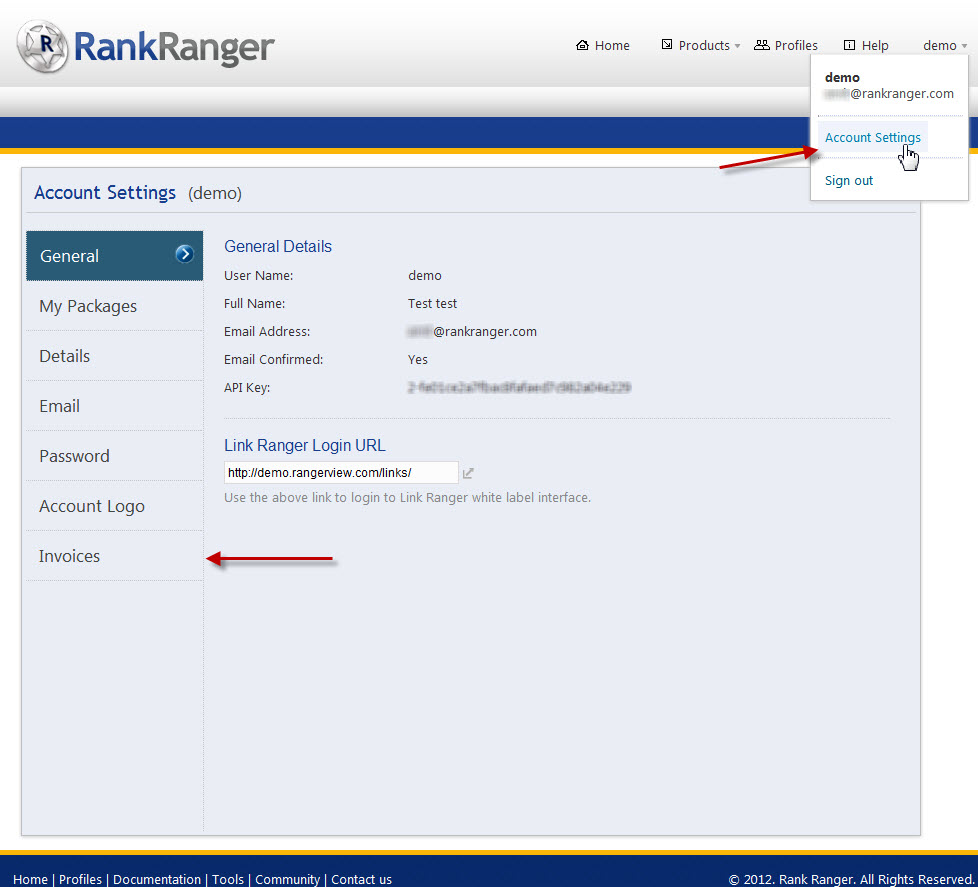Select the Details tab in sidebar
This screenshot has width=978, height=887.
(65, 356)
